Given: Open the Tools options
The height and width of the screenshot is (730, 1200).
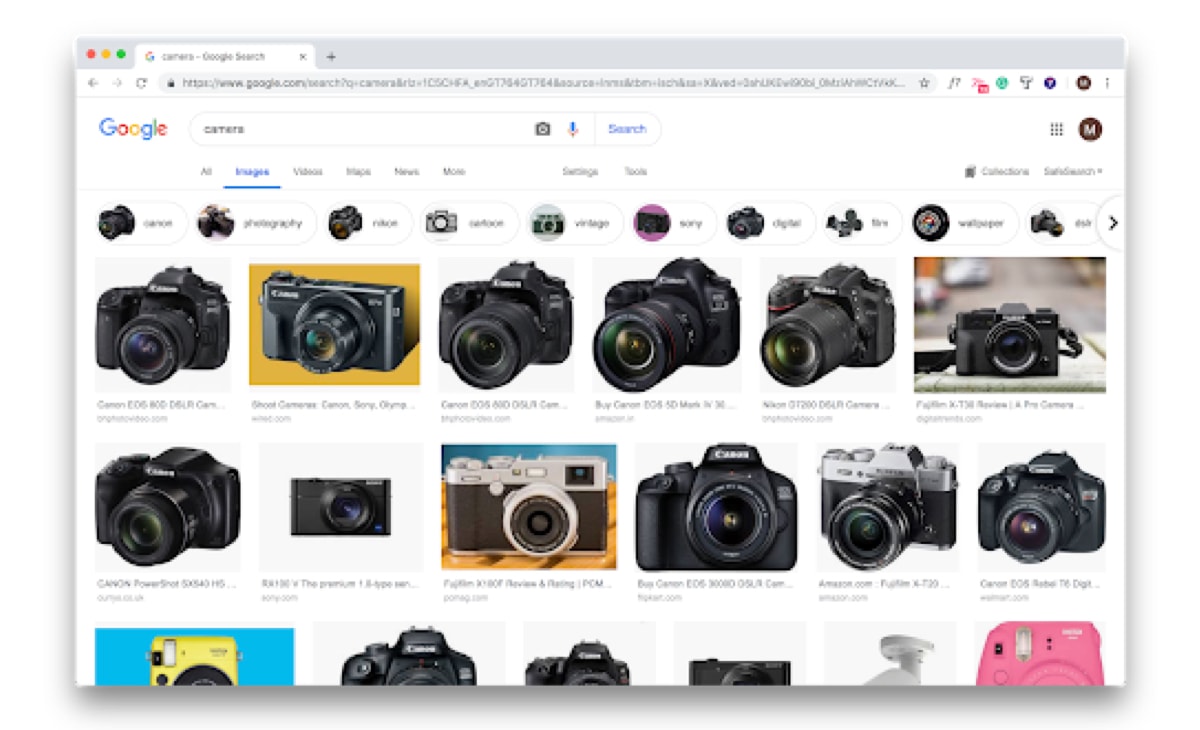Looking at the screenshot, I should (x=637, y=171).
